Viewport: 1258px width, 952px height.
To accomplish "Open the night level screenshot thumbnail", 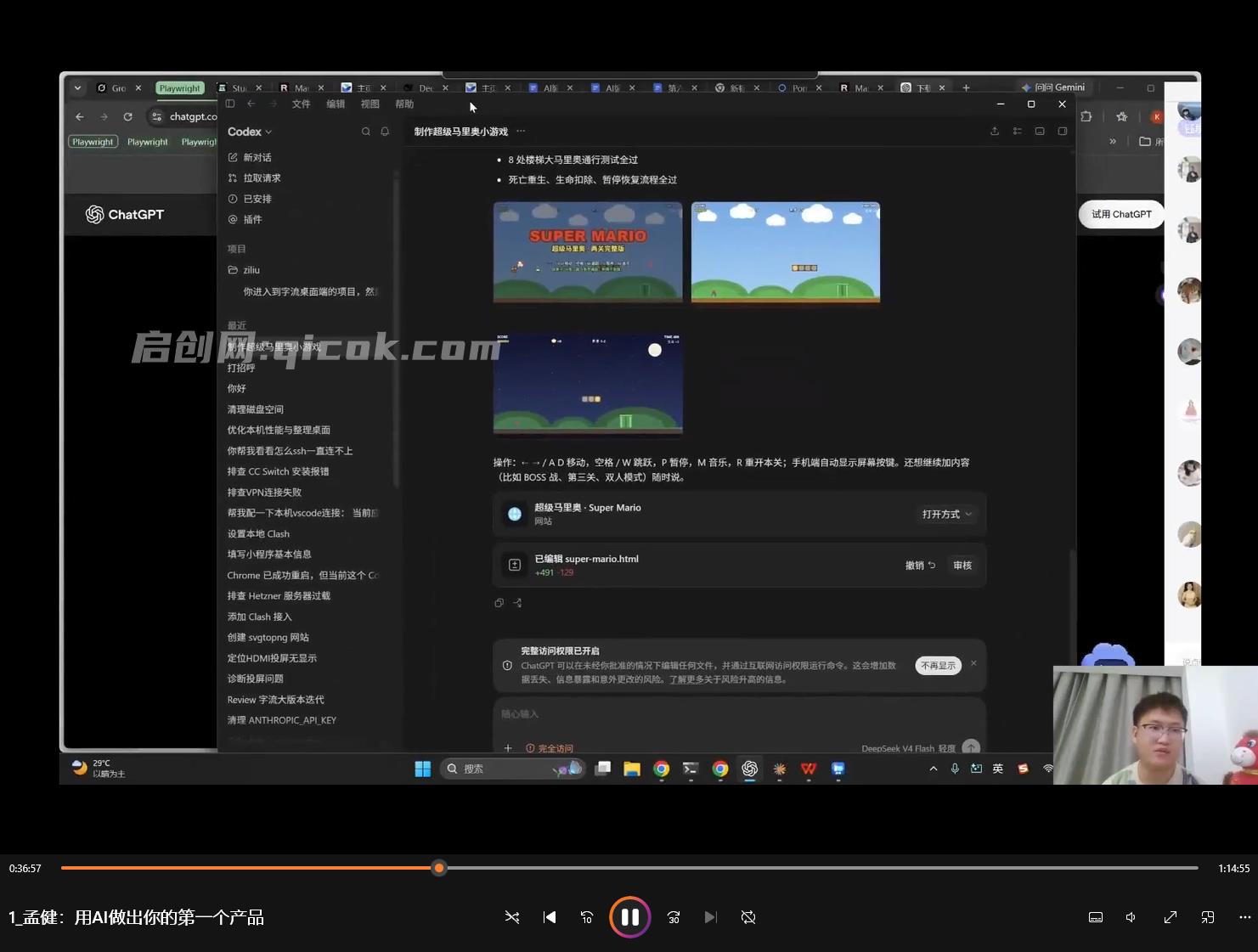I will coord(588,383).
